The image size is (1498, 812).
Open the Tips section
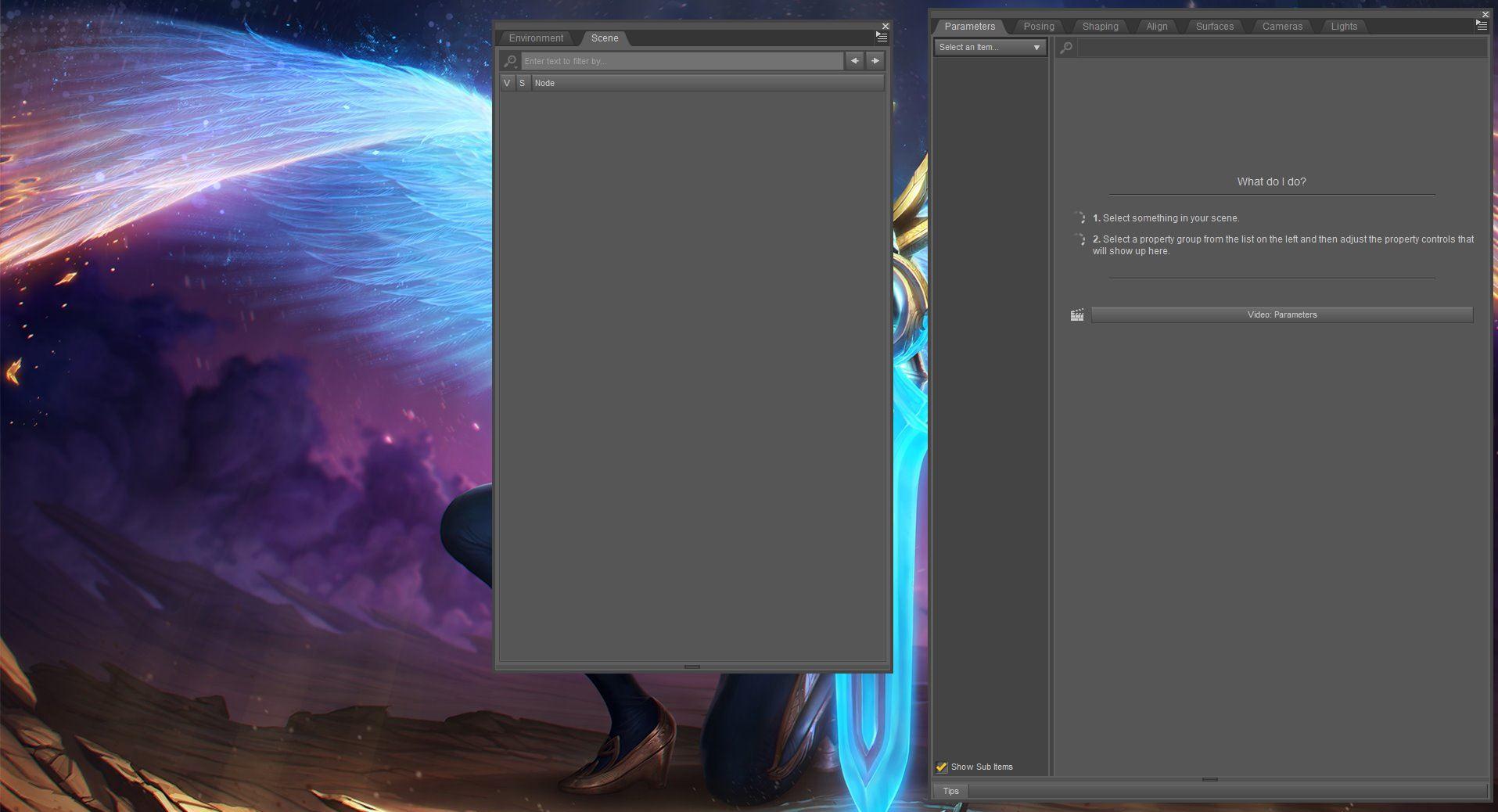951,791
